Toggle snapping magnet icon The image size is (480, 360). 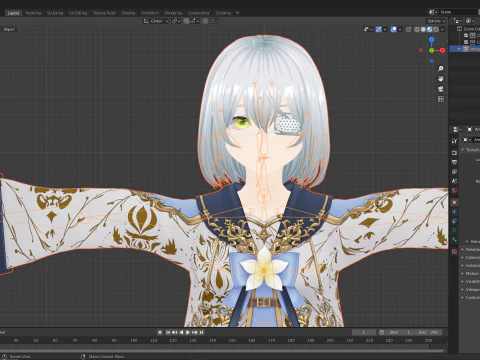(x=186, y=21)
